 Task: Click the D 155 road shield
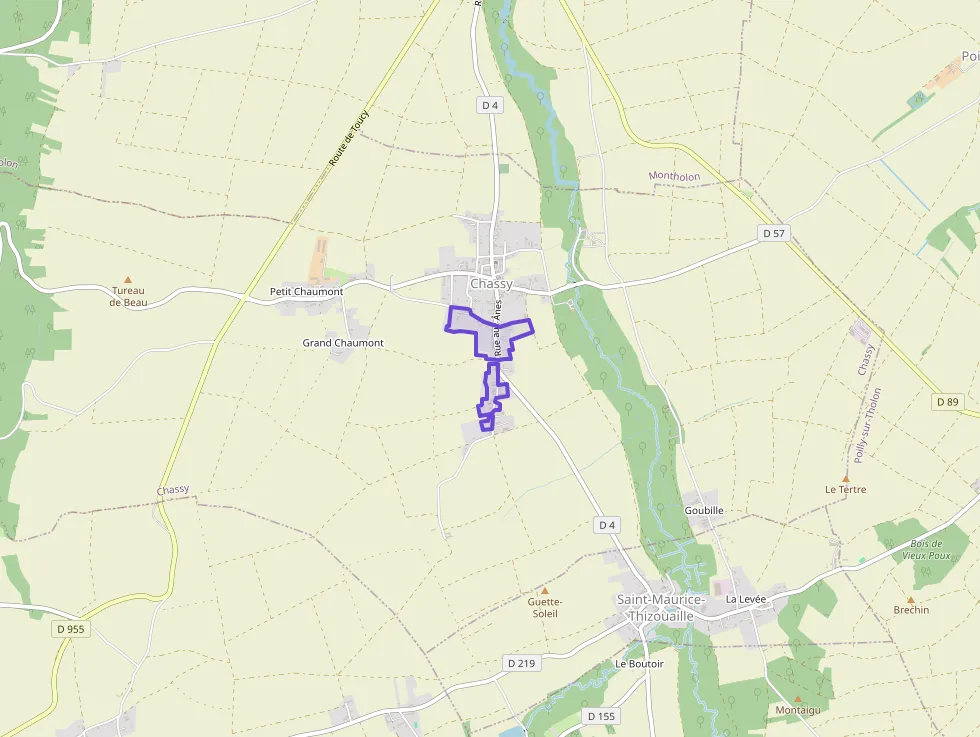pyautogui.click(x=601, y=716)
